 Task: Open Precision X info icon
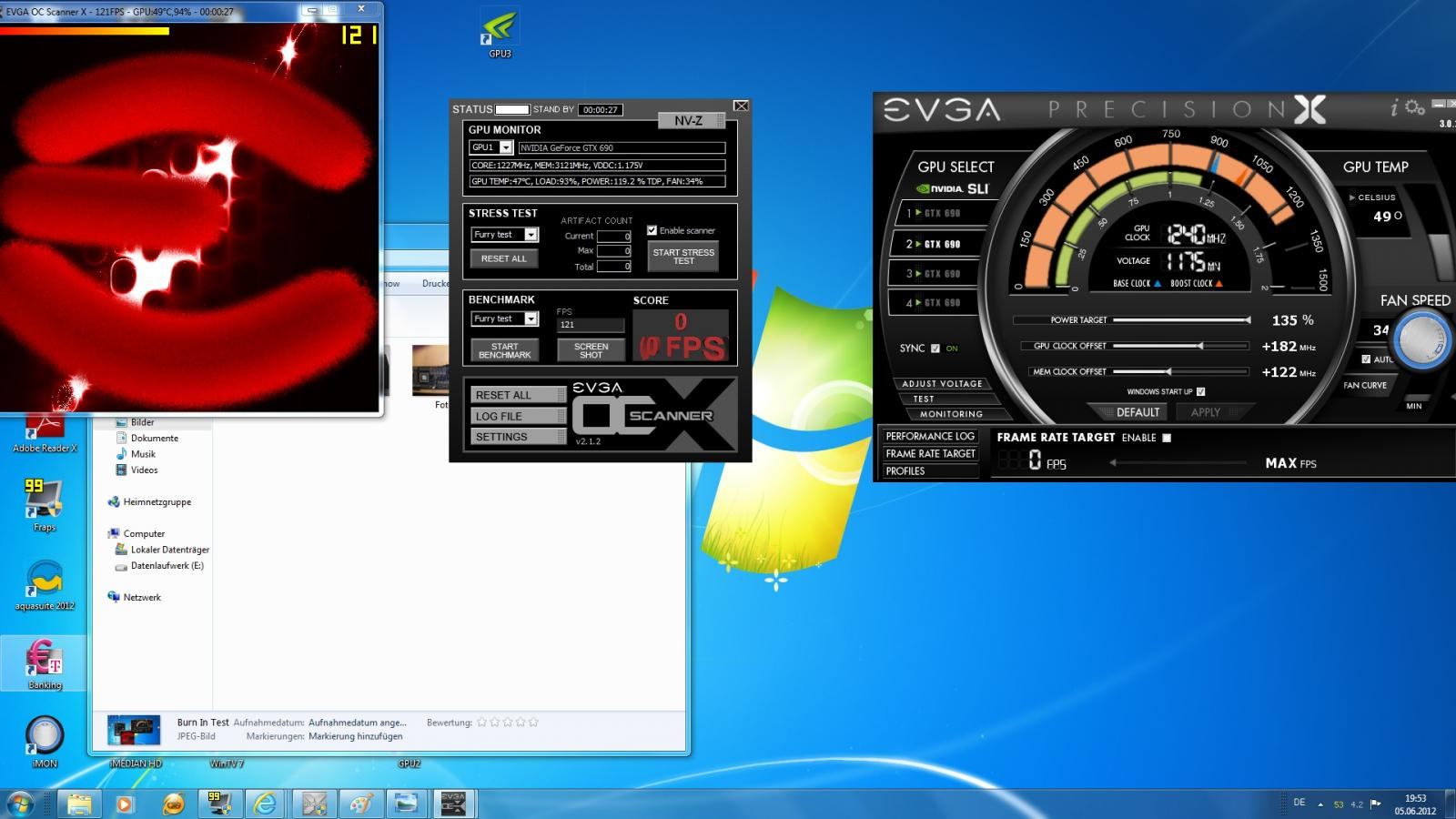point(1394,108)
